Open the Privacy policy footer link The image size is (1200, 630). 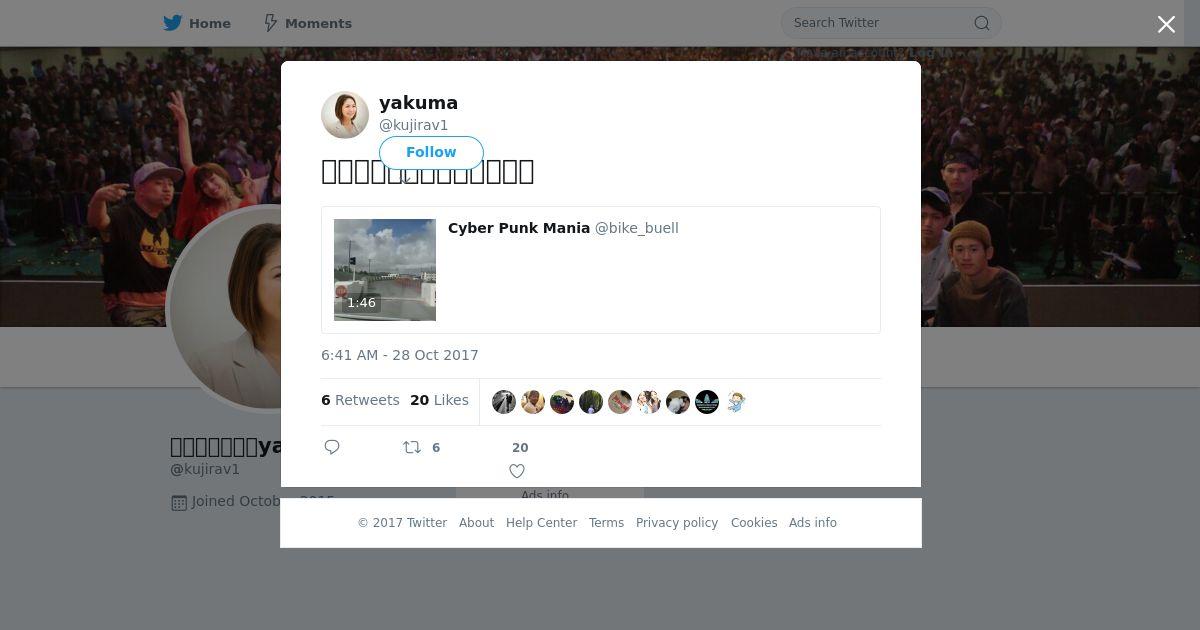point(677,523)
